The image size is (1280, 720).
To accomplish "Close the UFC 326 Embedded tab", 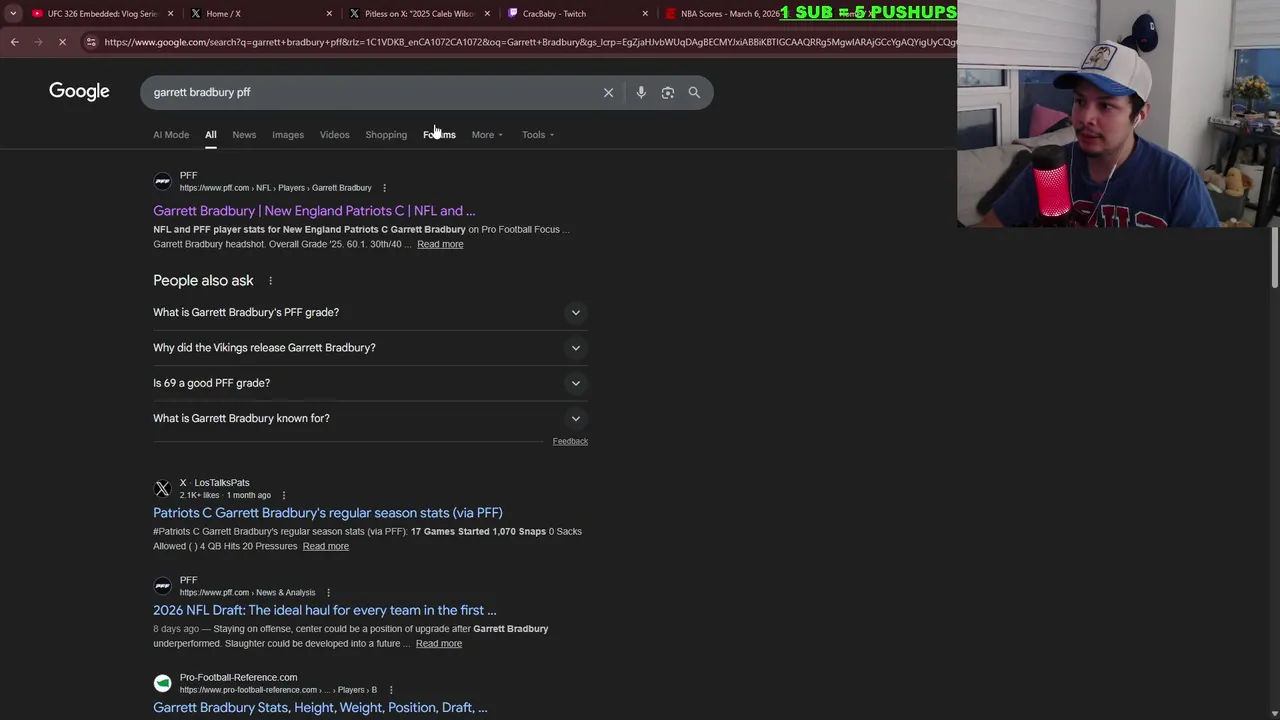I will click(171, 14).
